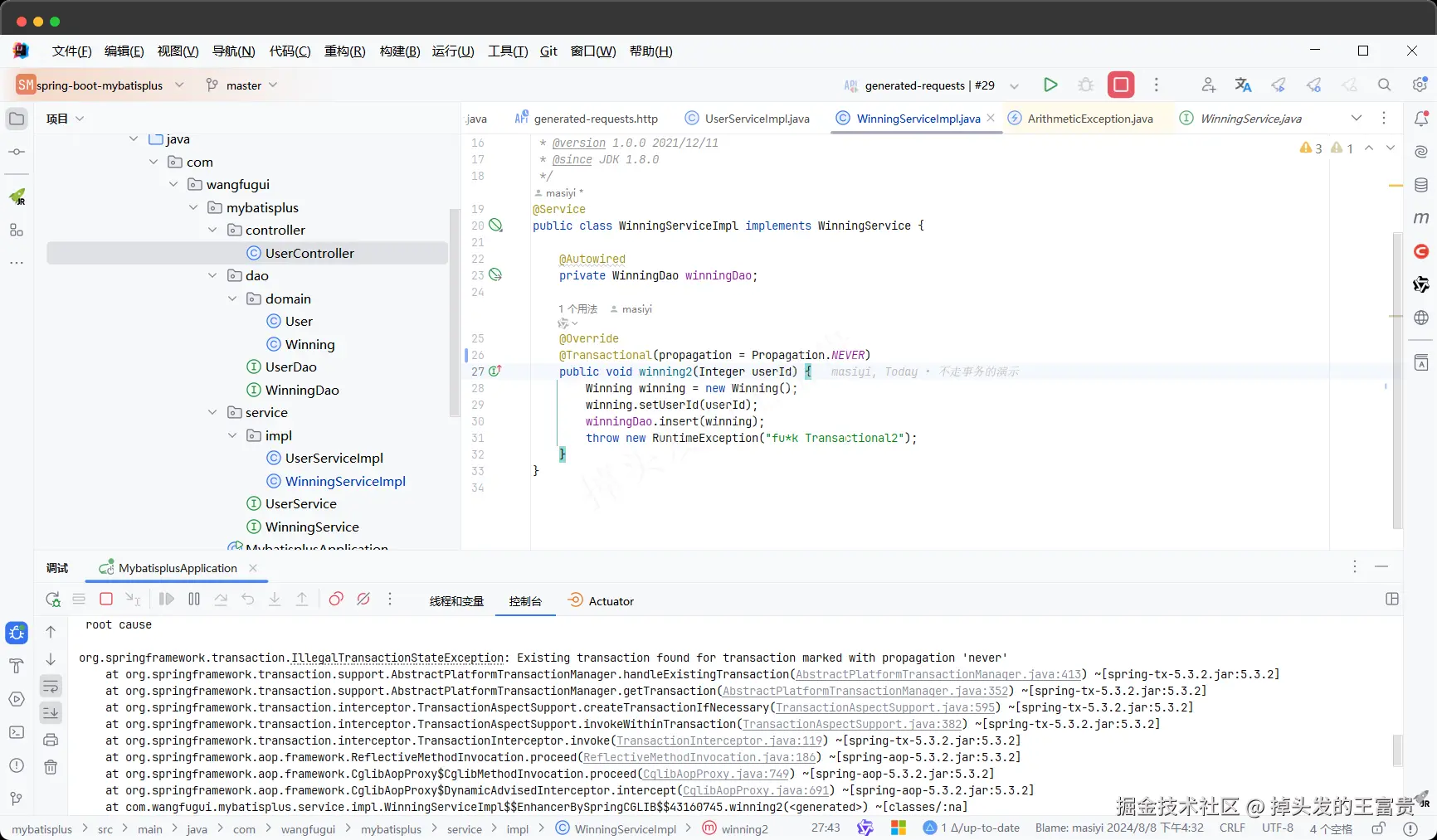Open the Build hammer icon in the left sidebar
This screenshot has height=840, width=1437.
17,666
